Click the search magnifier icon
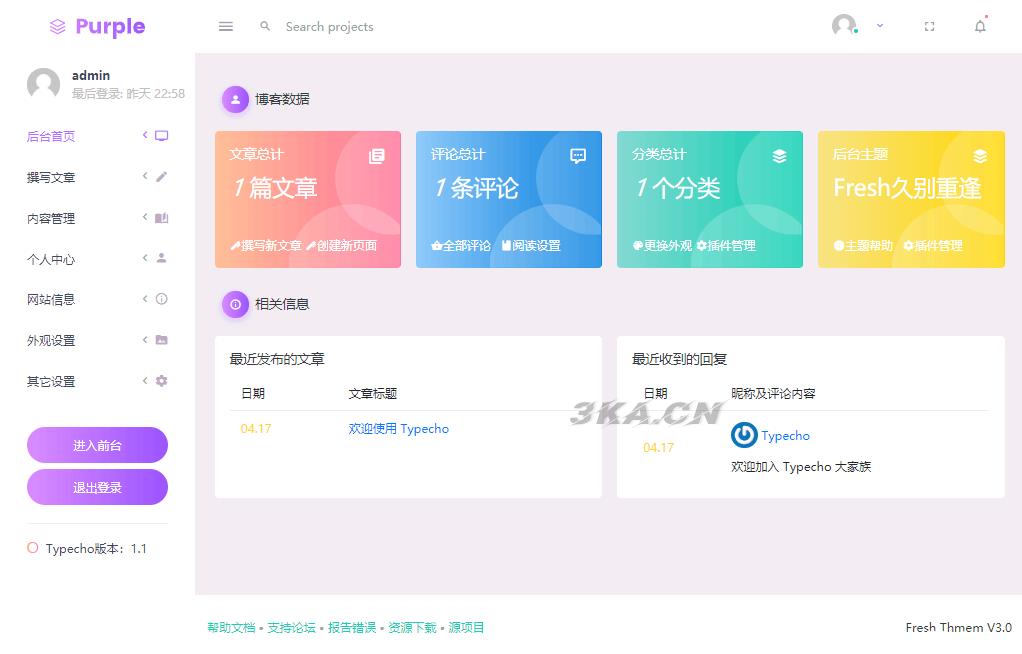This screenshot has height=654, width=1022. pyautogui.click(x=265, y=26)
